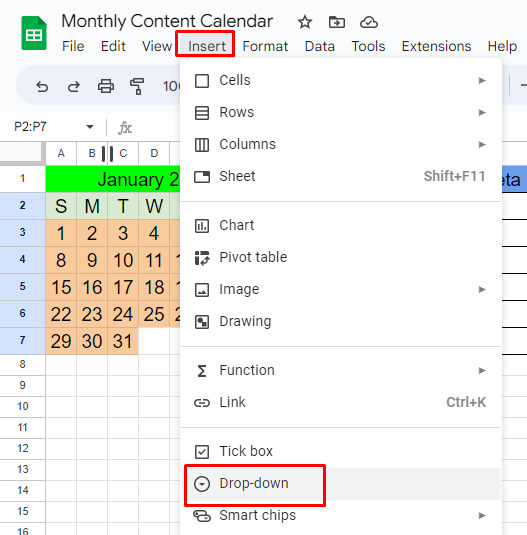Screen dimensions: 527x535
Task: Select the paint format roller icon
Action: pos(137,86)
